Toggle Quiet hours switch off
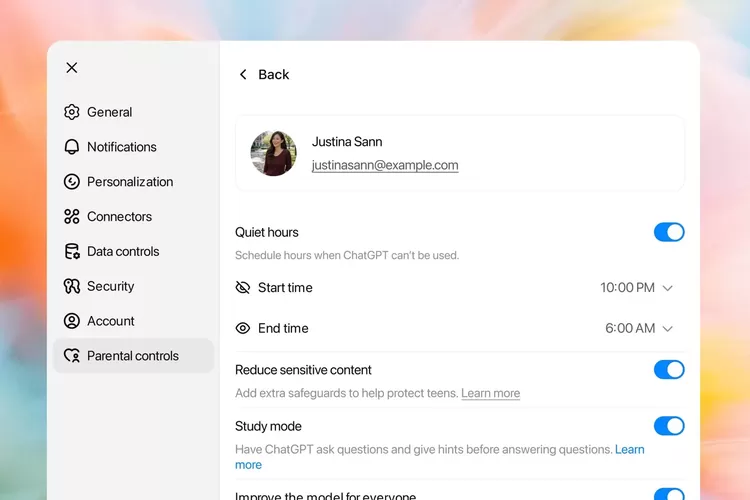 click(x=669, y=232)
